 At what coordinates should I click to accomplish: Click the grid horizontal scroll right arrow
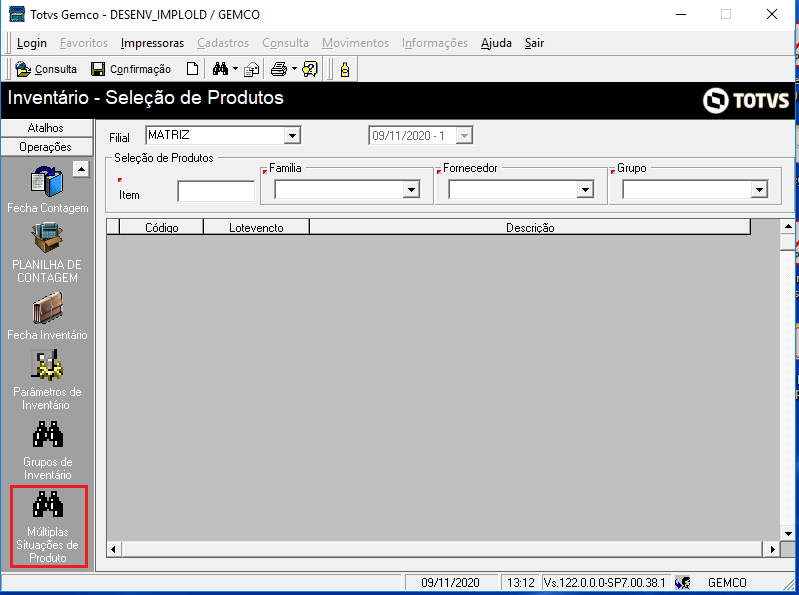(x=772, y=549)
